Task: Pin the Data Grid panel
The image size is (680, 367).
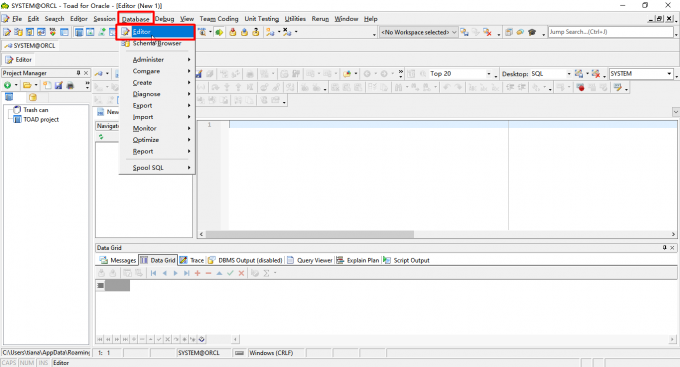Action: [x=664, y=248]
